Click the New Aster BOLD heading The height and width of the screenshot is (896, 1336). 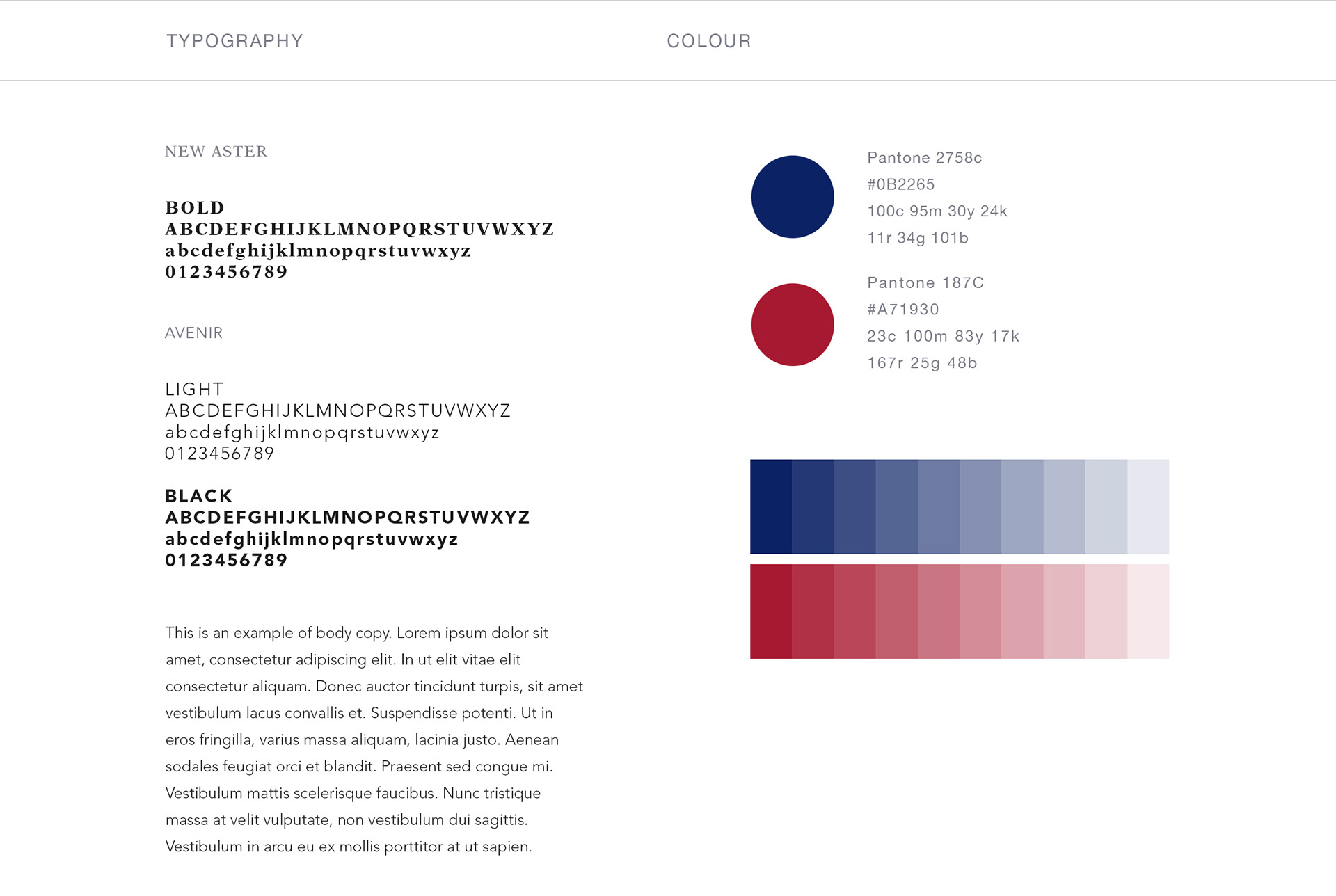195,208
